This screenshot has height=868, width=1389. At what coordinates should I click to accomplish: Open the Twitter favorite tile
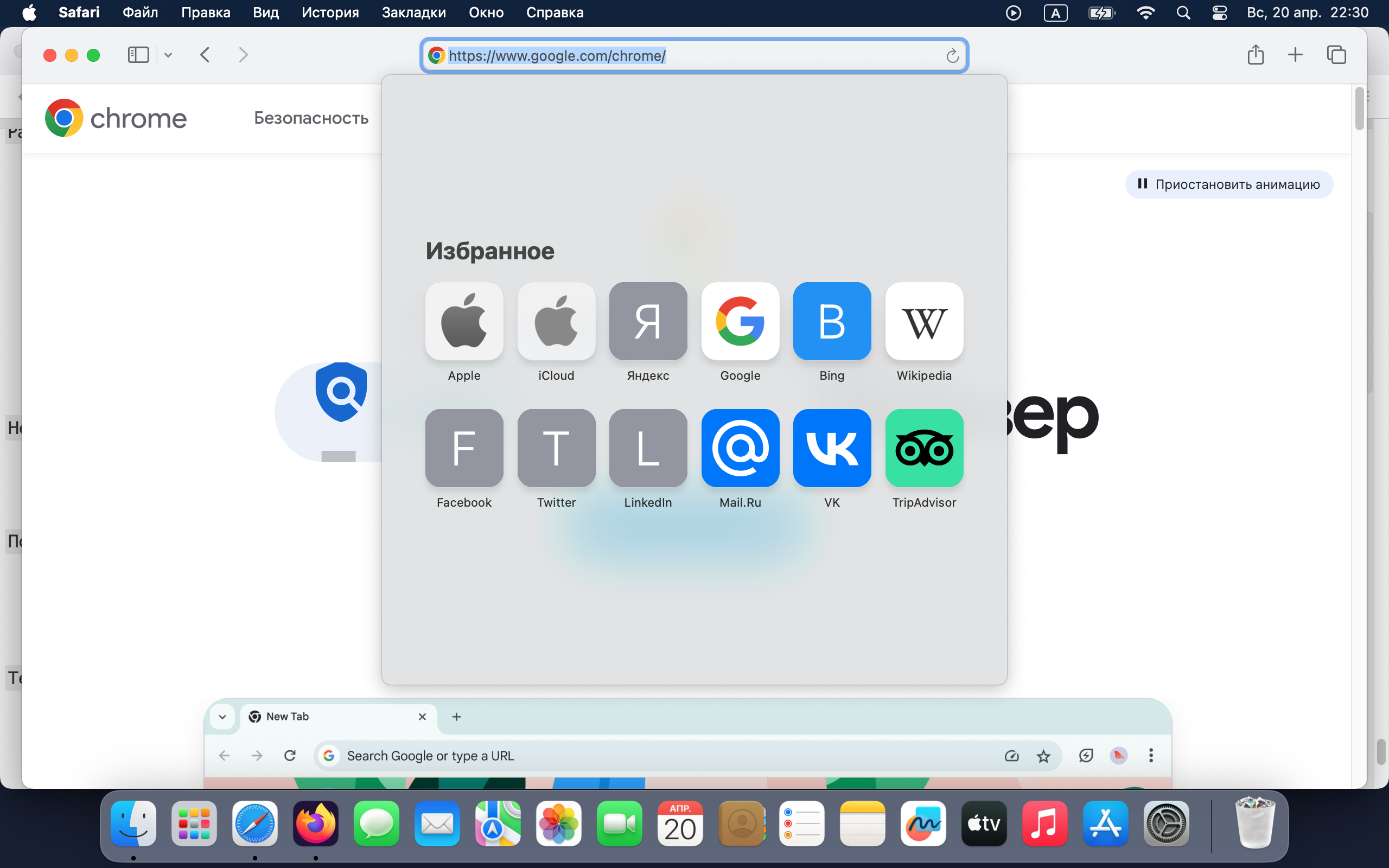point(556,448)
